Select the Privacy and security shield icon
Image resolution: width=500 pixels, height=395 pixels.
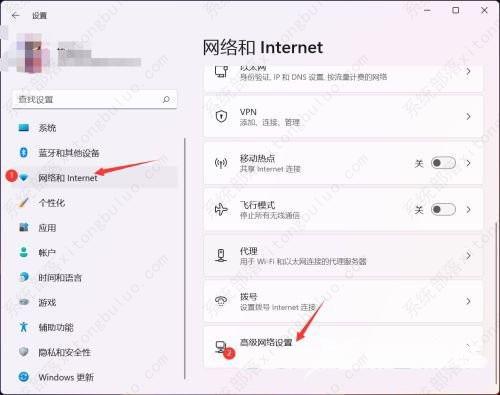(23, 352)
